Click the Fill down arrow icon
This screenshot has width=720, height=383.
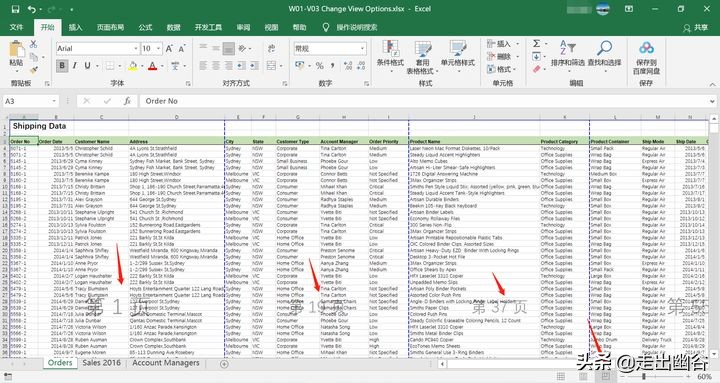[536, 56]
